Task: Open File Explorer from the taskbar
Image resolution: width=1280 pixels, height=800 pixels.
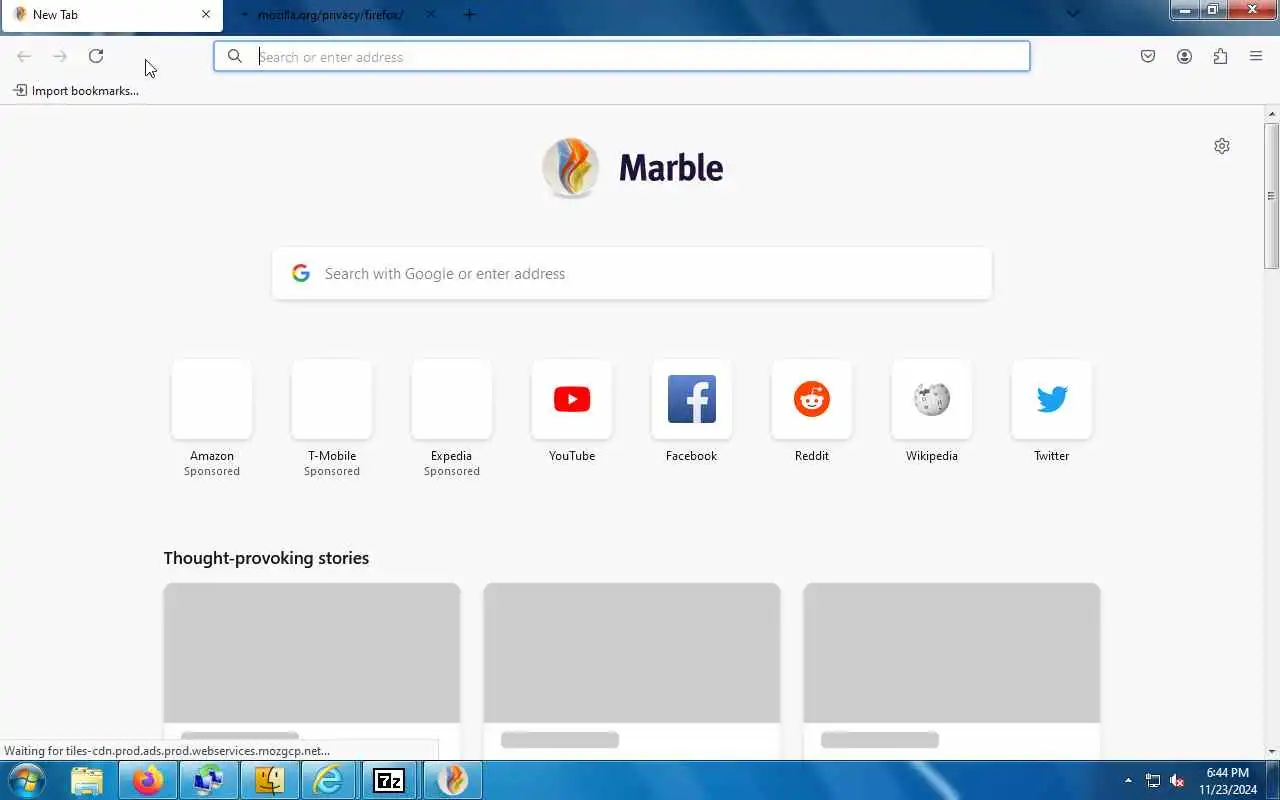Action: click(x=87, y=780)
